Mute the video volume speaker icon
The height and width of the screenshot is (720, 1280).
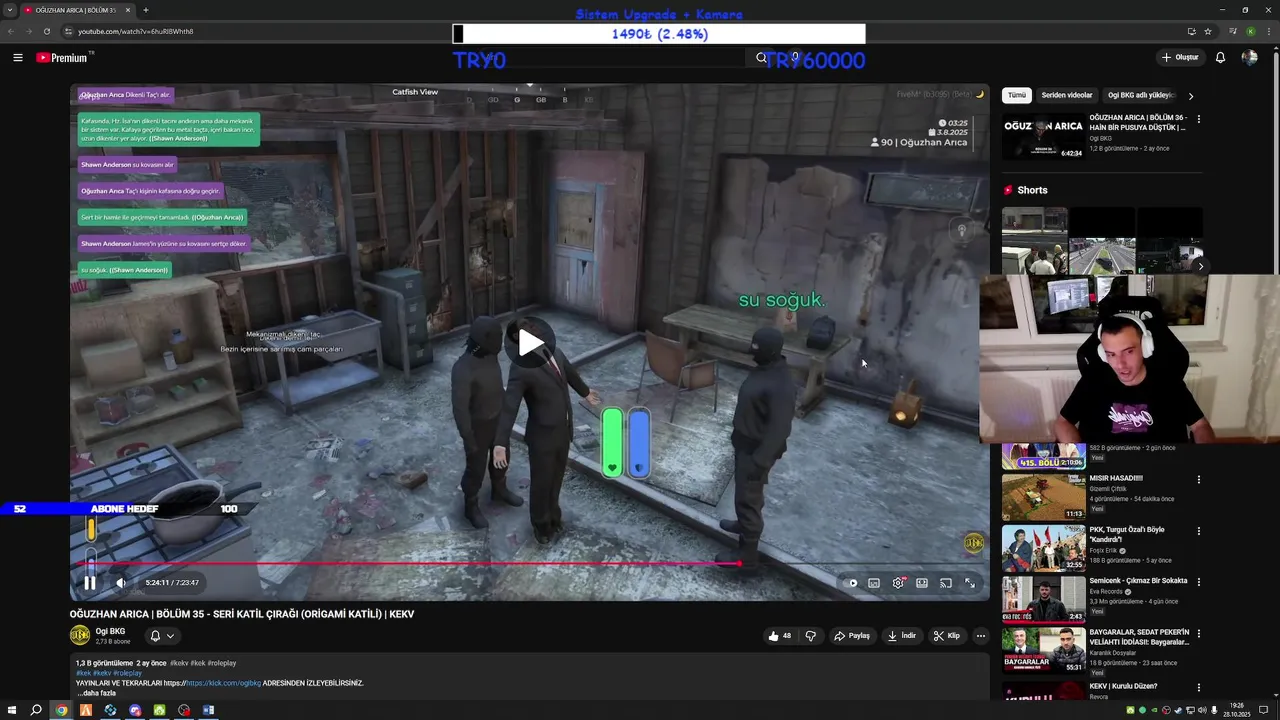121,583
